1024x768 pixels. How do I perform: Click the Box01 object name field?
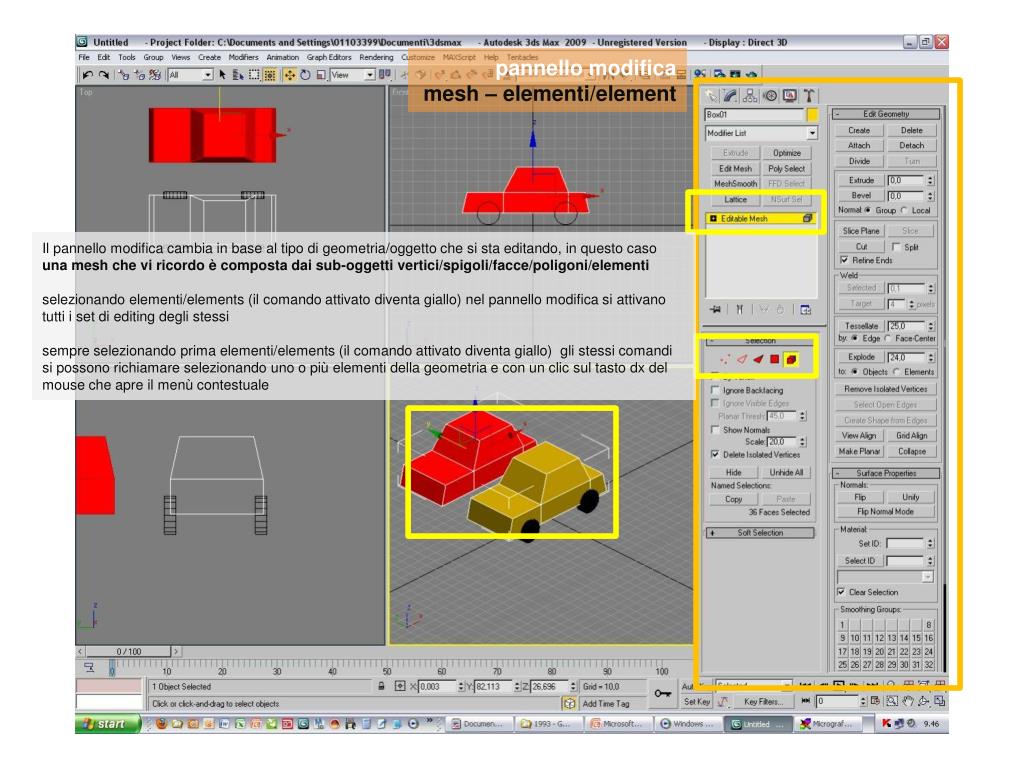(754, 115)
